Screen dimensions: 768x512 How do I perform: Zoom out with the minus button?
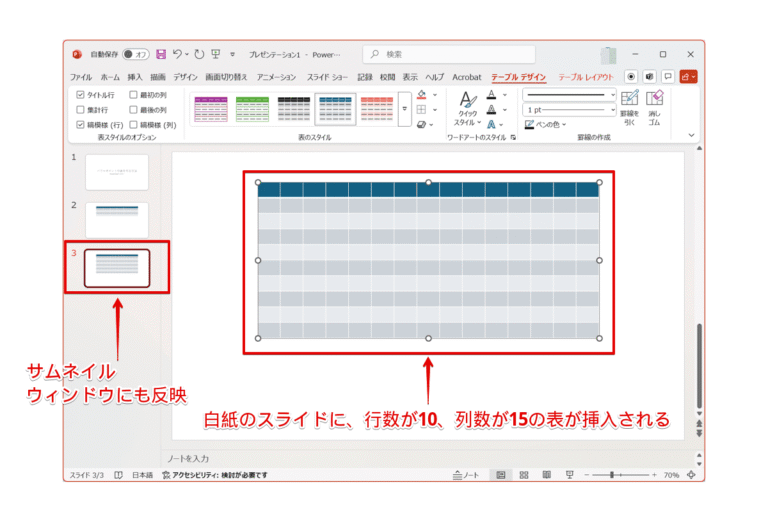(586, 475)
